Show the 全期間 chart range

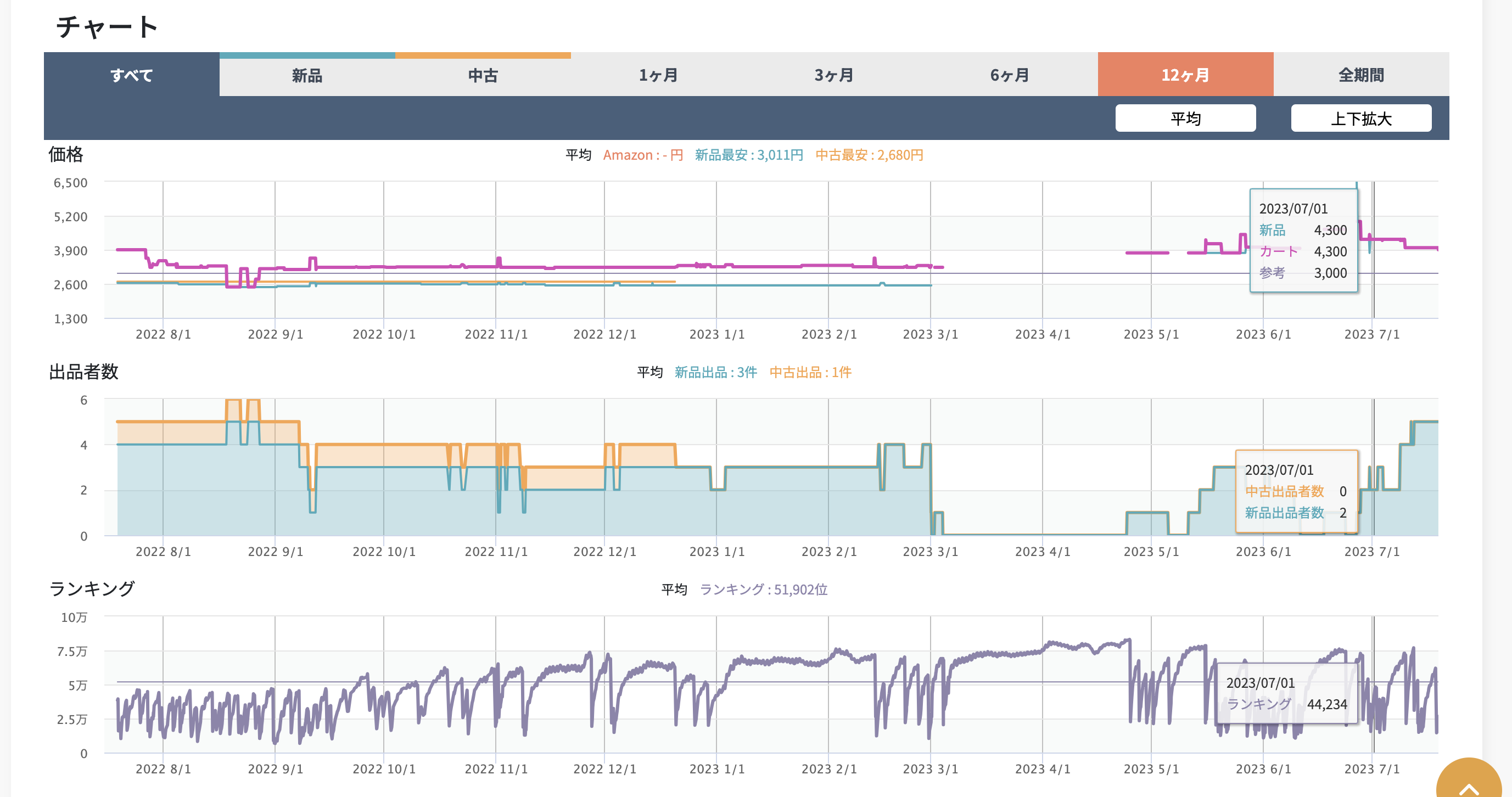click(x=1360, y=75)
